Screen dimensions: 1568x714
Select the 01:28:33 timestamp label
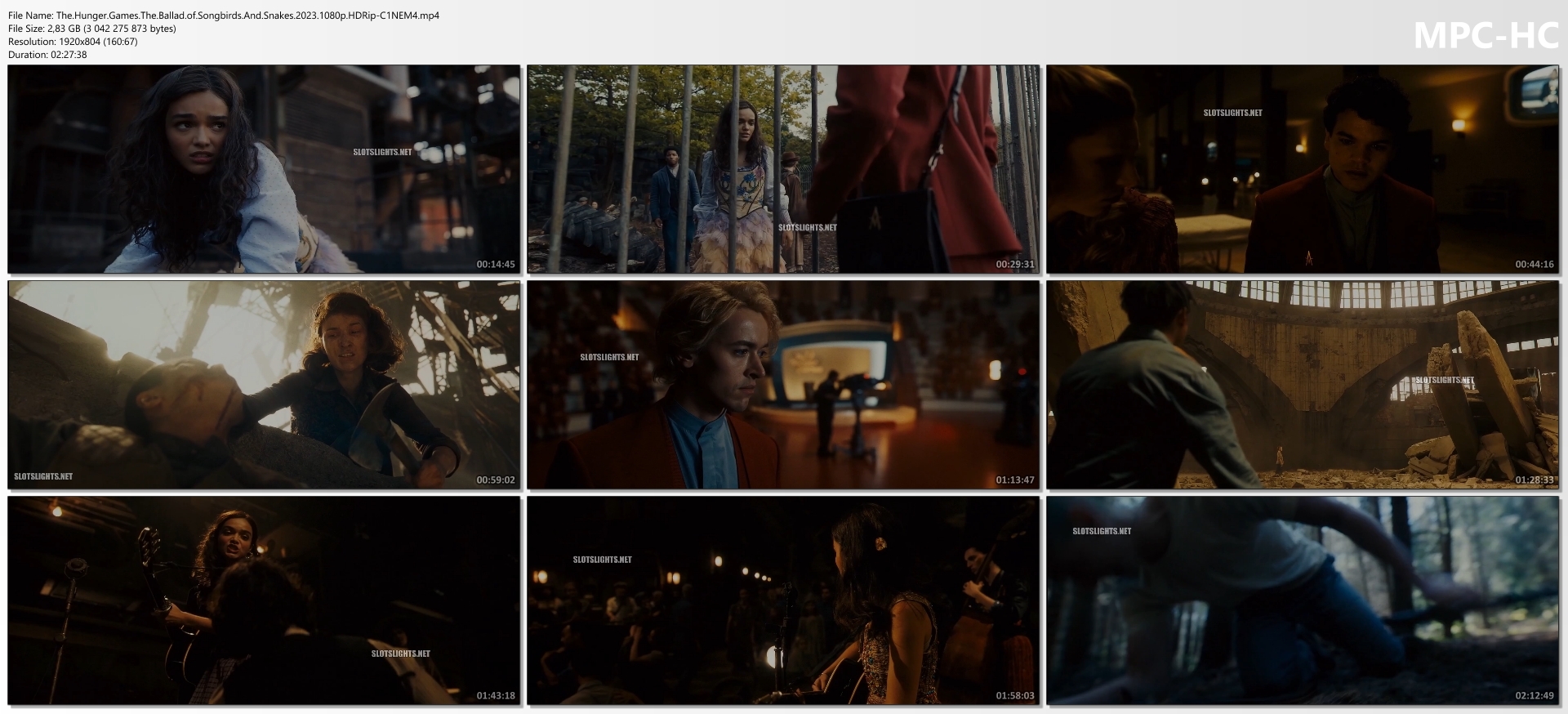[x=1535, y=480]
